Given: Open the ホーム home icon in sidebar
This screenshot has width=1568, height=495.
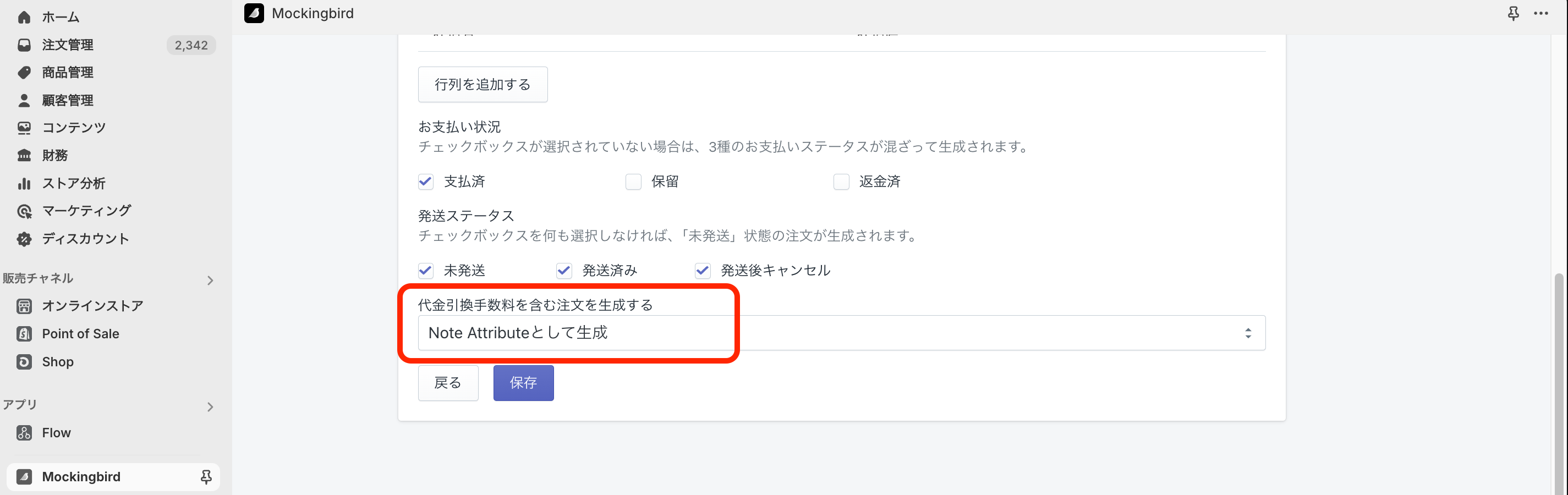Looking at the screenshot, I should pos(24,17).
